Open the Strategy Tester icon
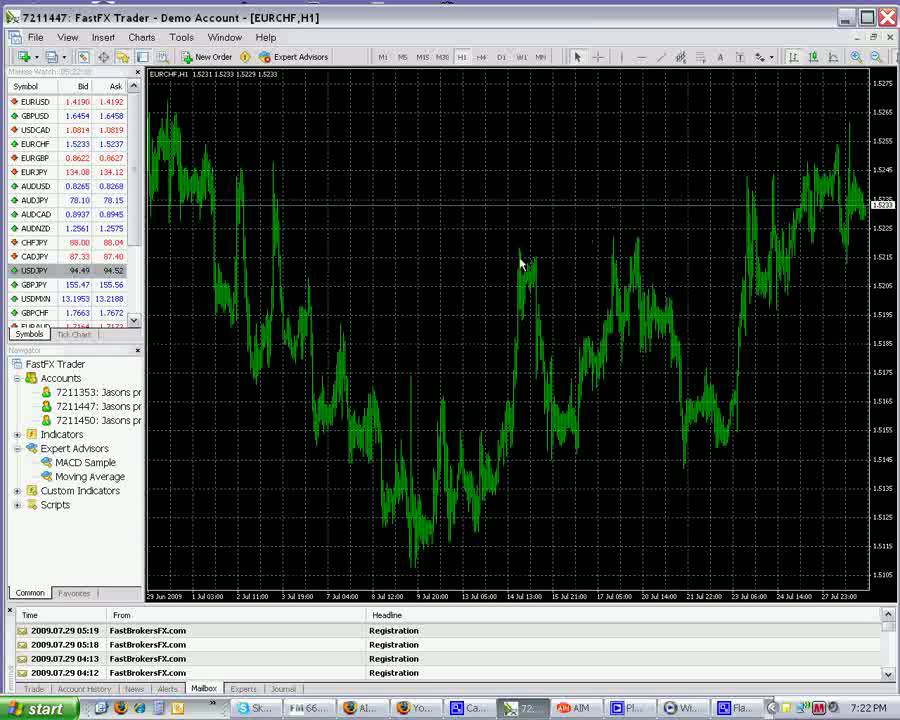Screen dimensions: 900x720 coord(162,57)
